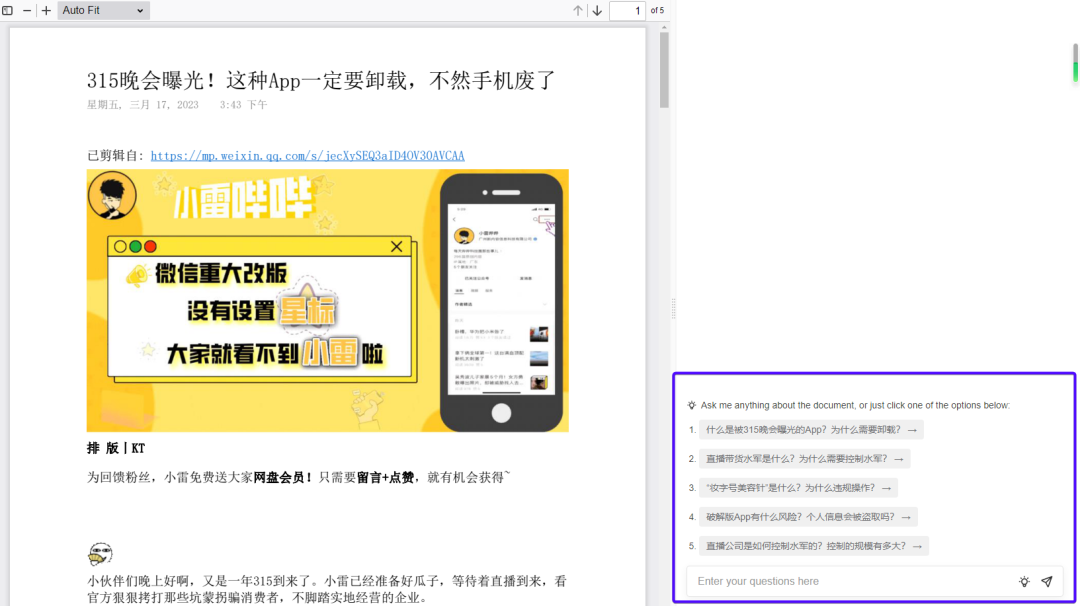This screenshot has height=606, width=1080.
Task: Go to previous page with up arrow icon
Action: point(577,10)
